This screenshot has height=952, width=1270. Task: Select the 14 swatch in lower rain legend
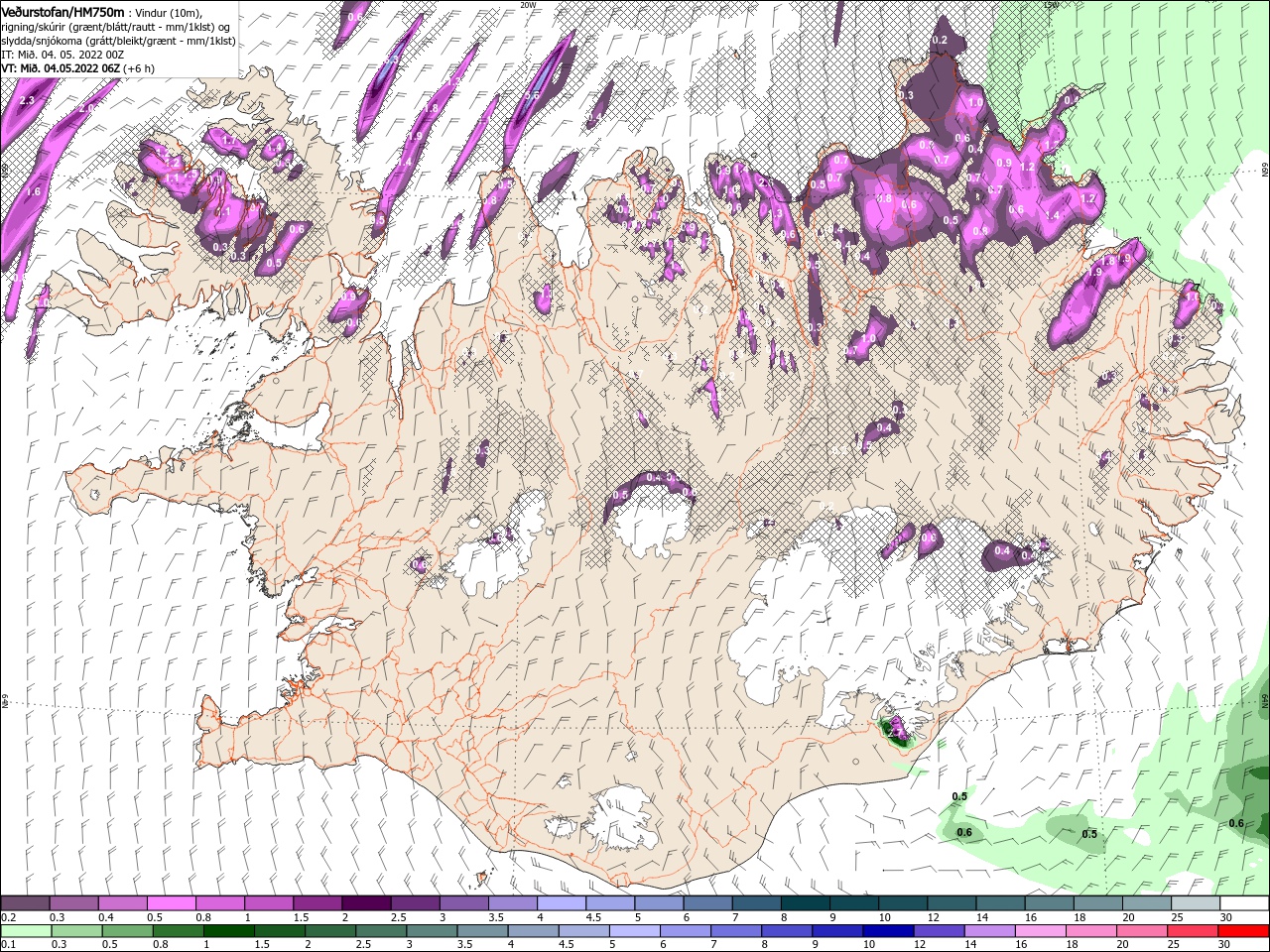coord(990,931)
